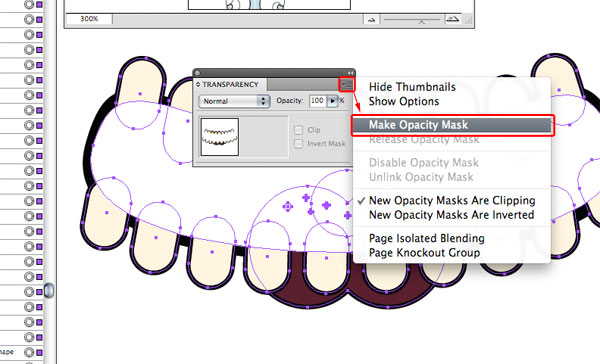Click the Navigator zoom in mountains icon
600x364 pixels.
453,19
